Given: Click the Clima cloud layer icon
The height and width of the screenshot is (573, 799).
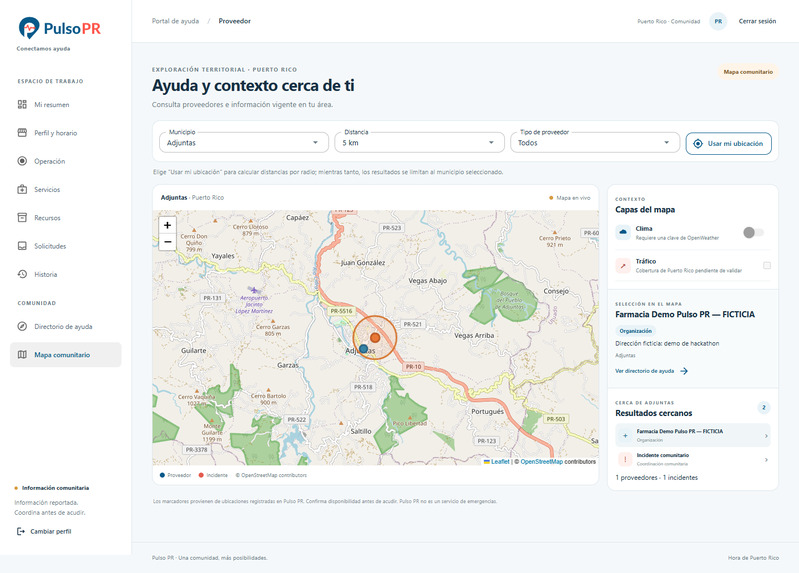Looking at the screenshot, I should tap(623, 232).
